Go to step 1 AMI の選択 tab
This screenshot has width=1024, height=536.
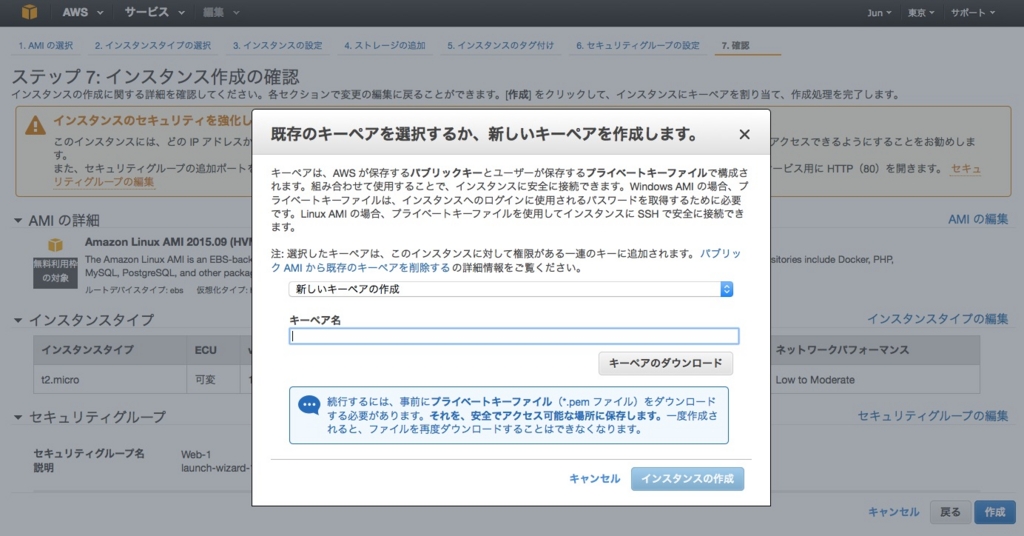[x=46, y=46]
